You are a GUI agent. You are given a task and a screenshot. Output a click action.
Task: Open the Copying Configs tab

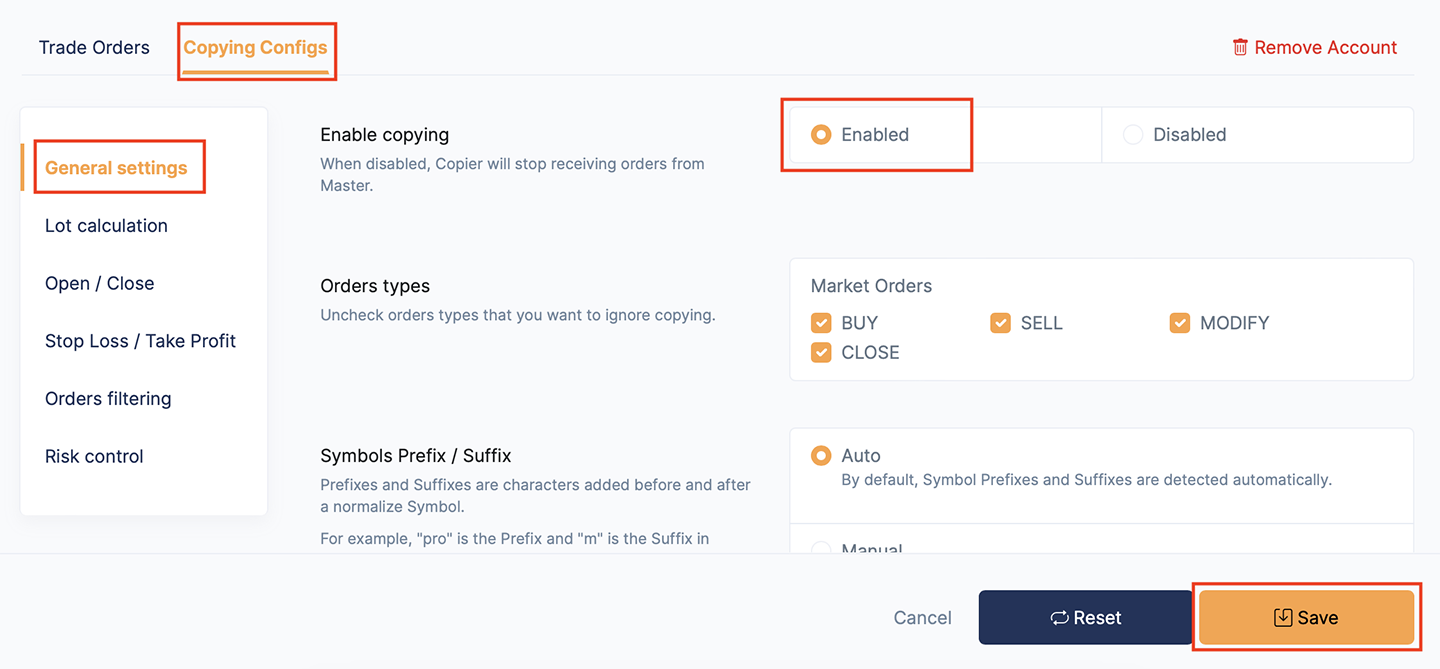click(x=255, y=47)
